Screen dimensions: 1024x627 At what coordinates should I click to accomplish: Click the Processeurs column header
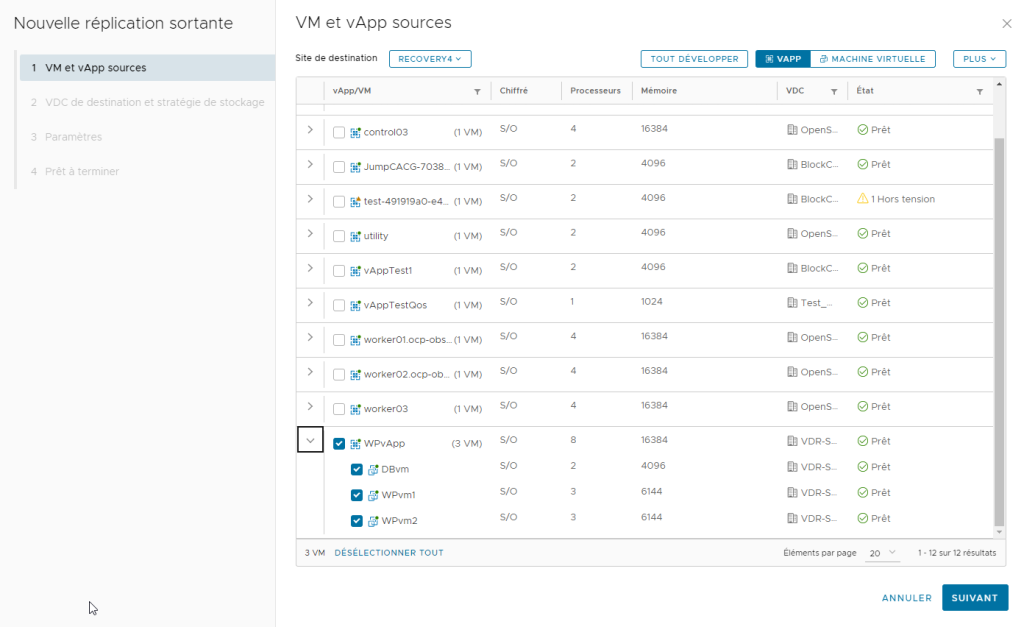click(595, 91)
